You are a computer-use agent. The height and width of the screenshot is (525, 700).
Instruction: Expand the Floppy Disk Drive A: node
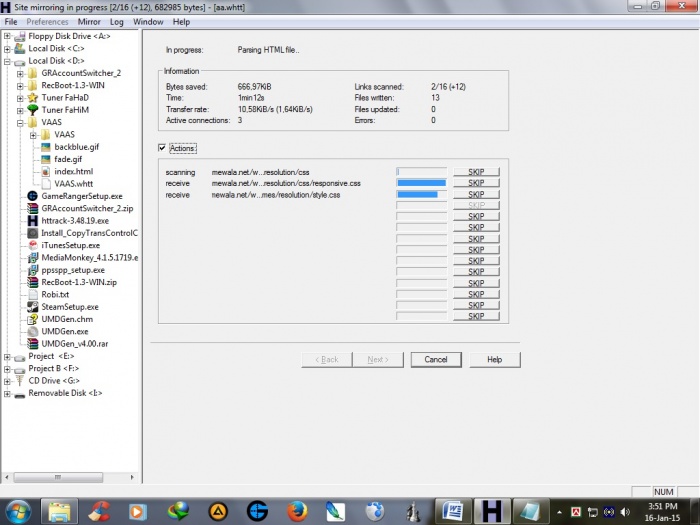click(7, 36)
